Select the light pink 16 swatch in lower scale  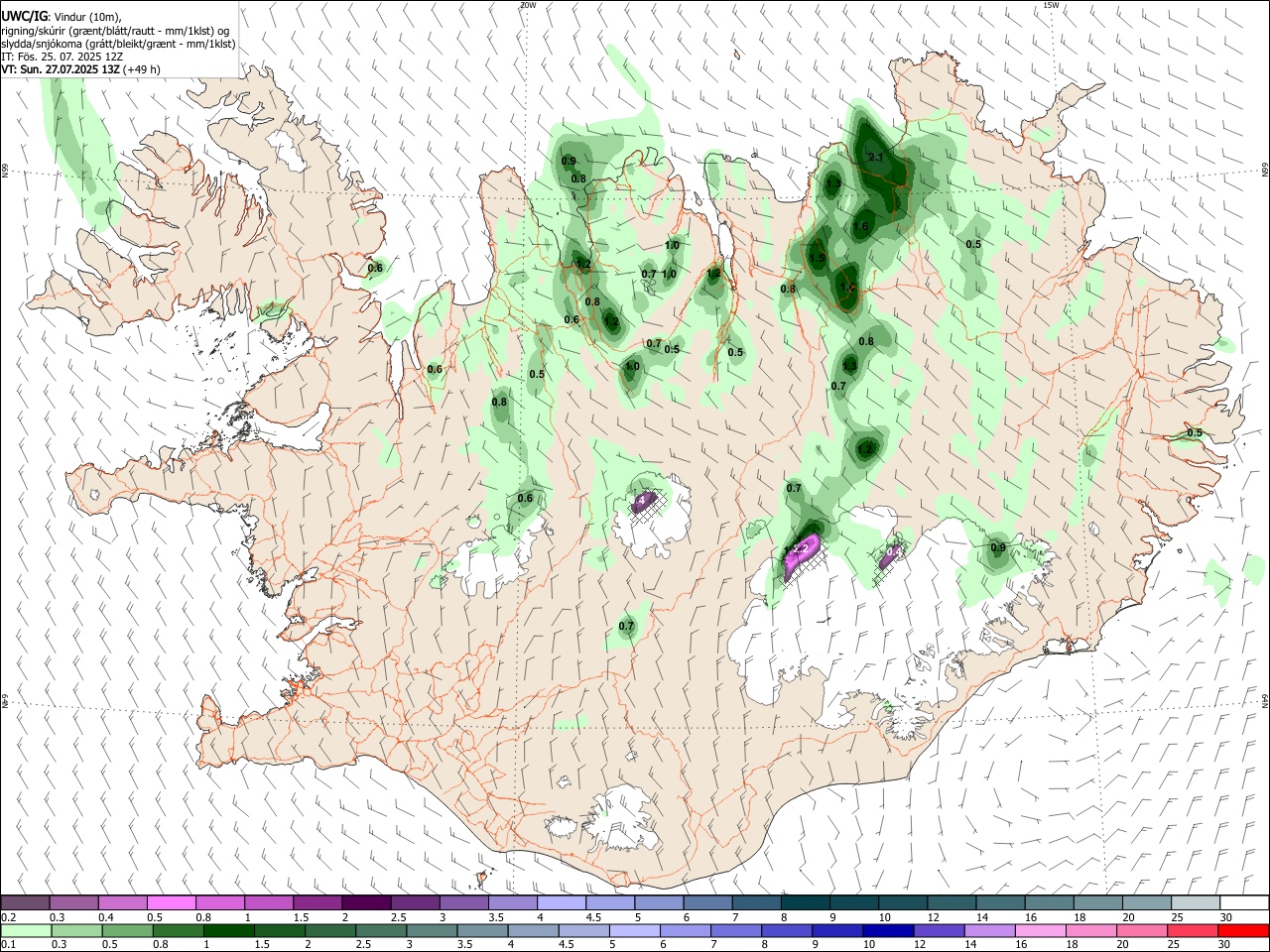tap(1039, 930)
